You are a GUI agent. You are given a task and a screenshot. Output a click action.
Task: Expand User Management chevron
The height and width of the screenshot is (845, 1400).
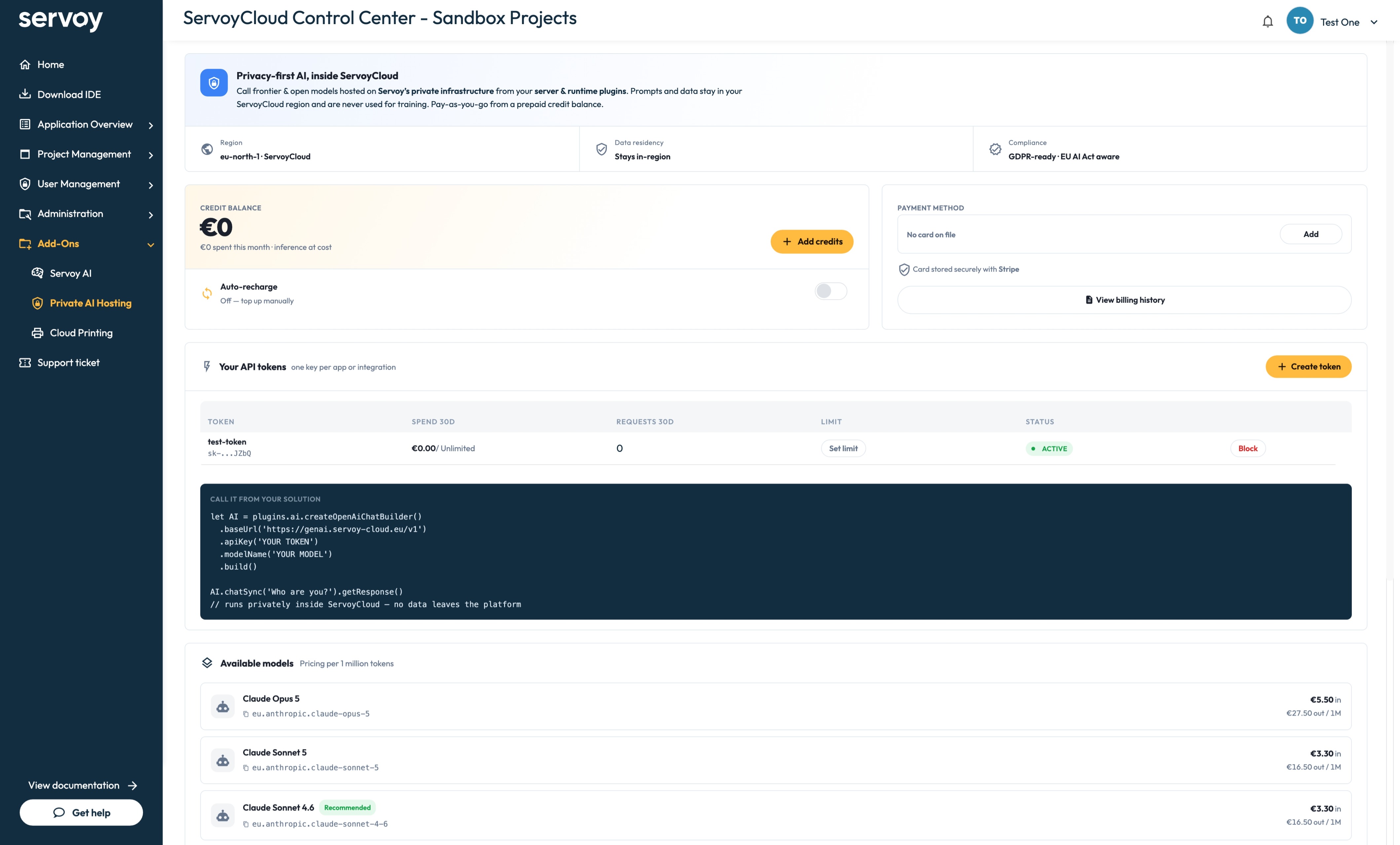click(151, 185)
